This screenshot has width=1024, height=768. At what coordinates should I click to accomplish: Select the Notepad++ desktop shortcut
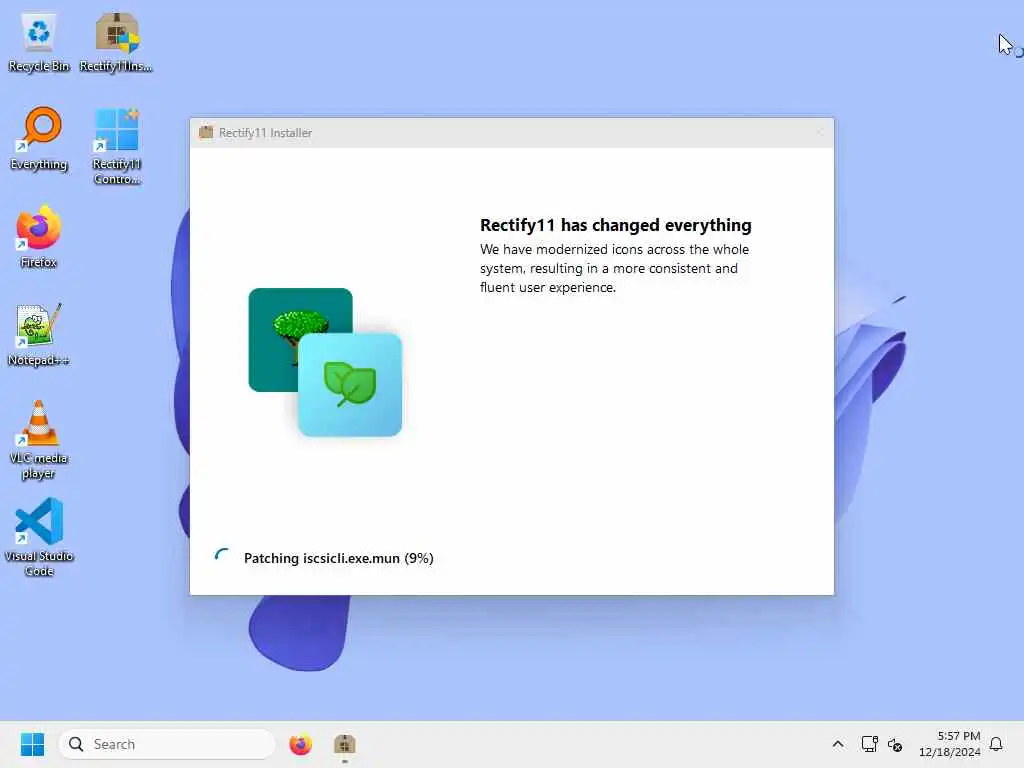point(39,336)
